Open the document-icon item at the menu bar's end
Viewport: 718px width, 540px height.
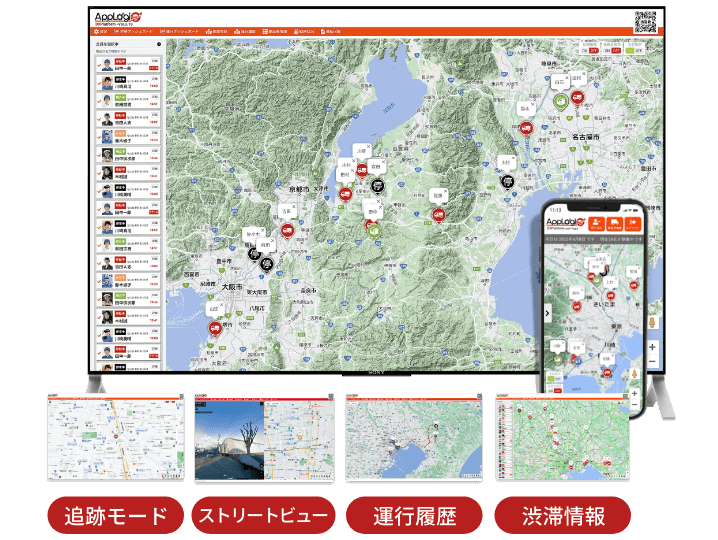331,32
